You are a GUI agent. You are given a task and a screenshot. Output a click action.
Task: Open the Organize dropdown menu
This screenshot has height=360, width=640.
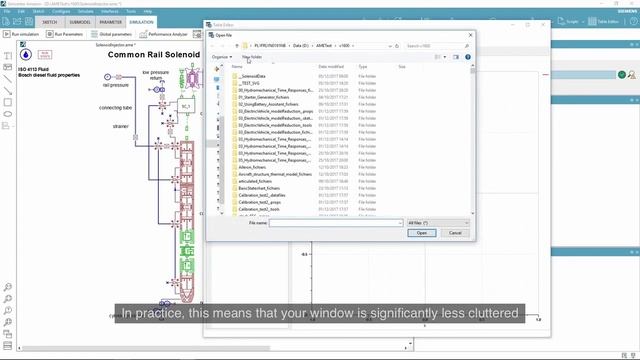click(x=222, y=57)
